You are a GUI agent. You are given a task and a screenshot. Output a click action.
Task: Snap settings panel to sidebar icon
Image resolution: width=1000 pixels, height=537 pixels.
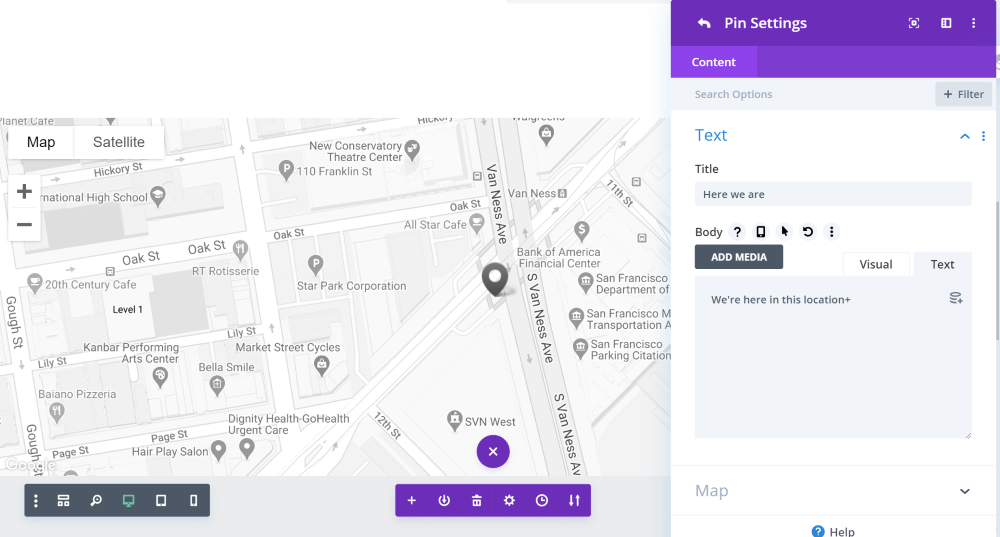[946, 23]
